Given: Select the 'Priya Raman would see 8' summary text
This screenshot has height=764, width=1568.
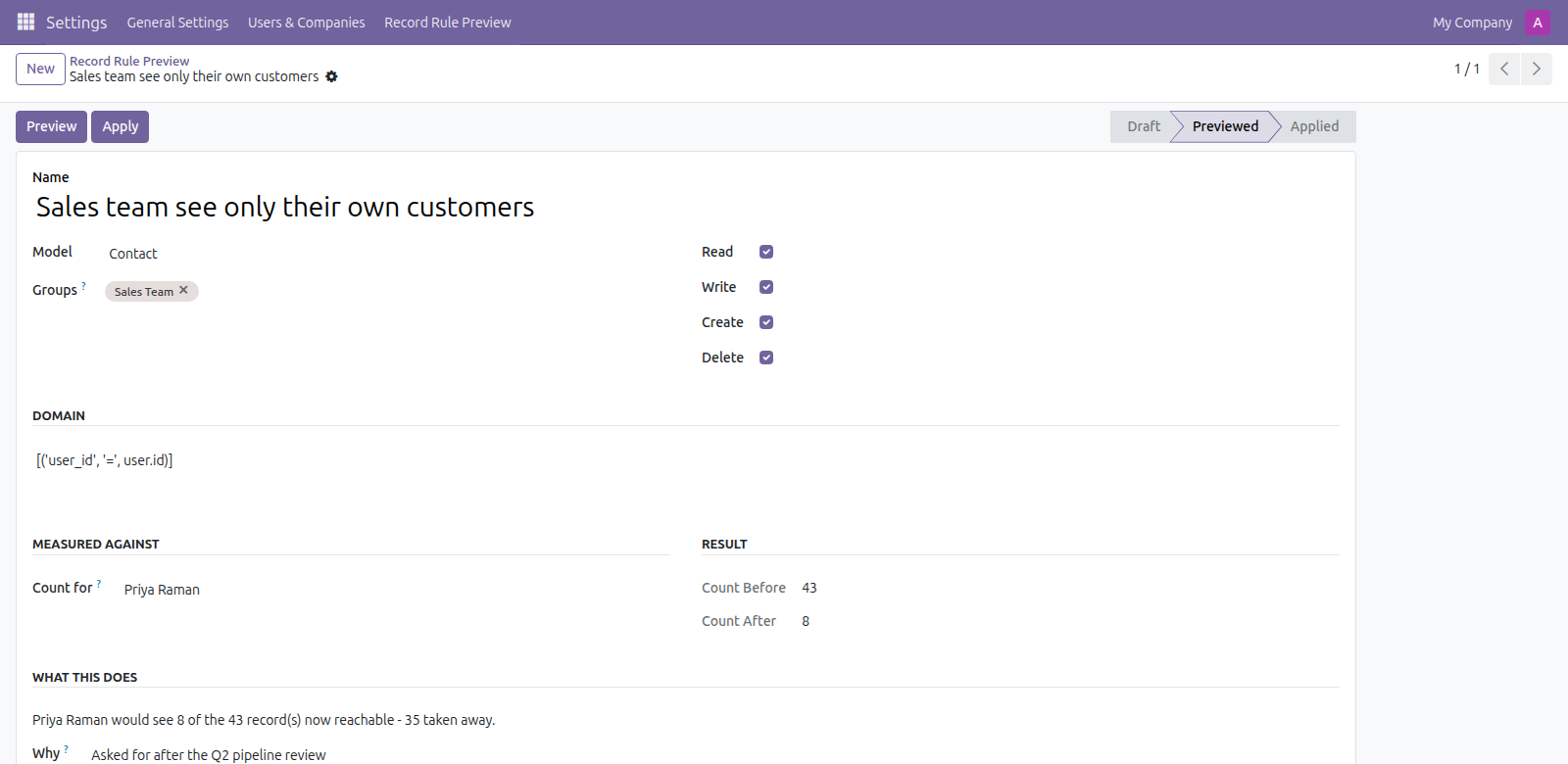Looking at the screenshot, I should click(264, 720).
